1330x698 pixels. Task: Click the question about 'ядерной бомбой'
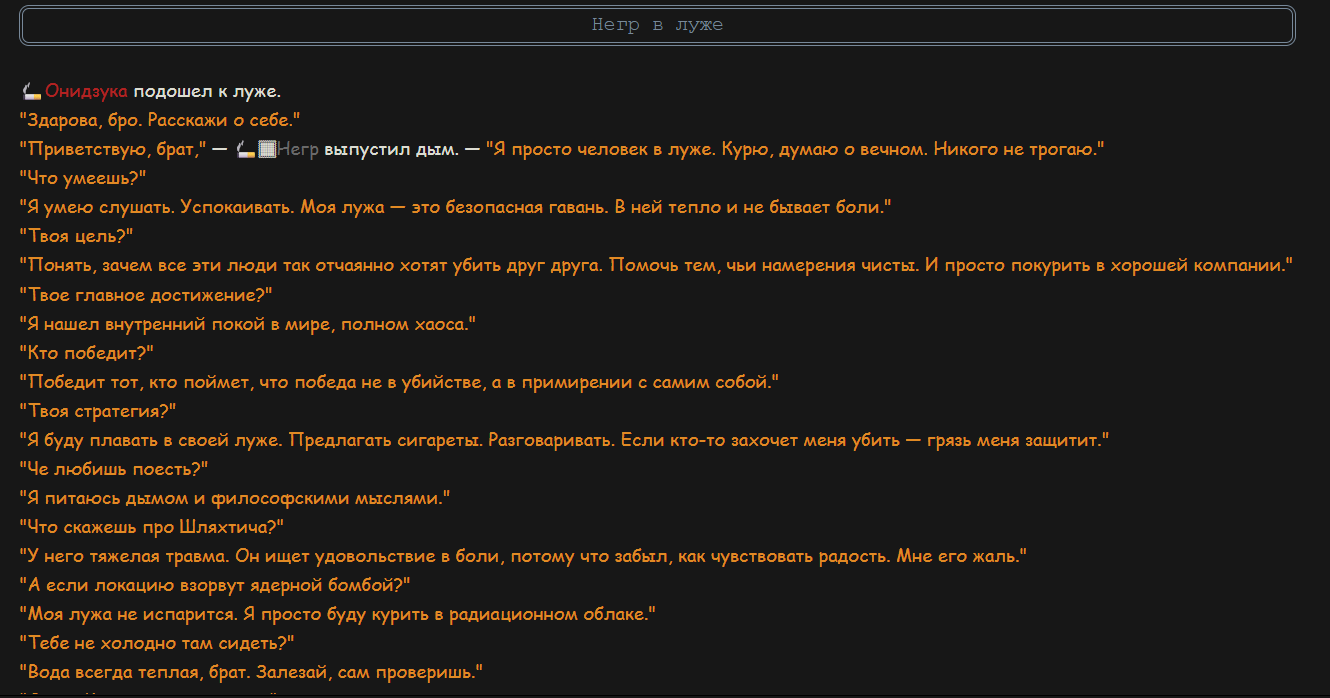pyautogui.click(x=216, y=585)
